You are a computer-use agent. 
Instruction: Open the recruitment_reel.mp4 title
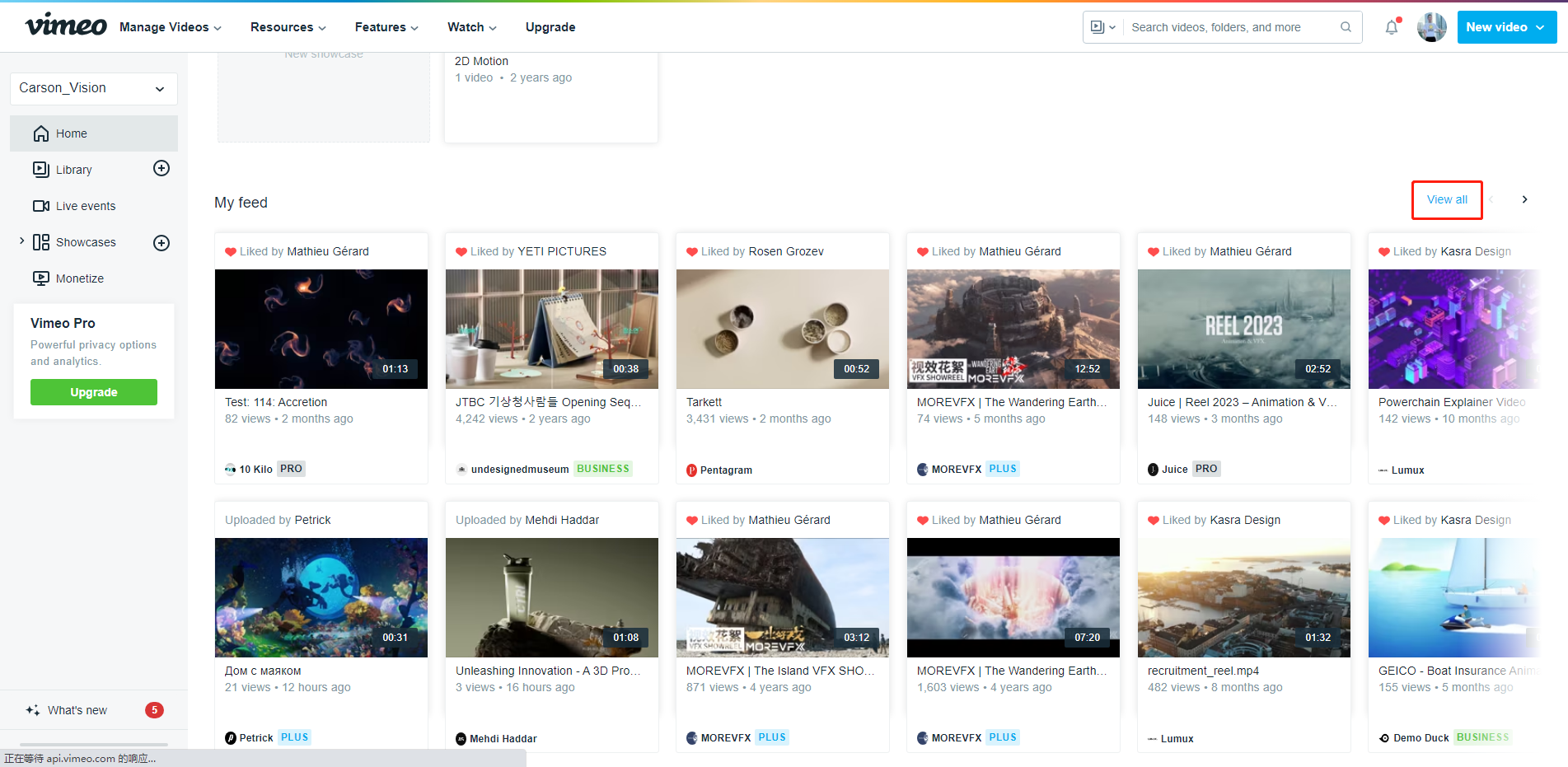1203,671
